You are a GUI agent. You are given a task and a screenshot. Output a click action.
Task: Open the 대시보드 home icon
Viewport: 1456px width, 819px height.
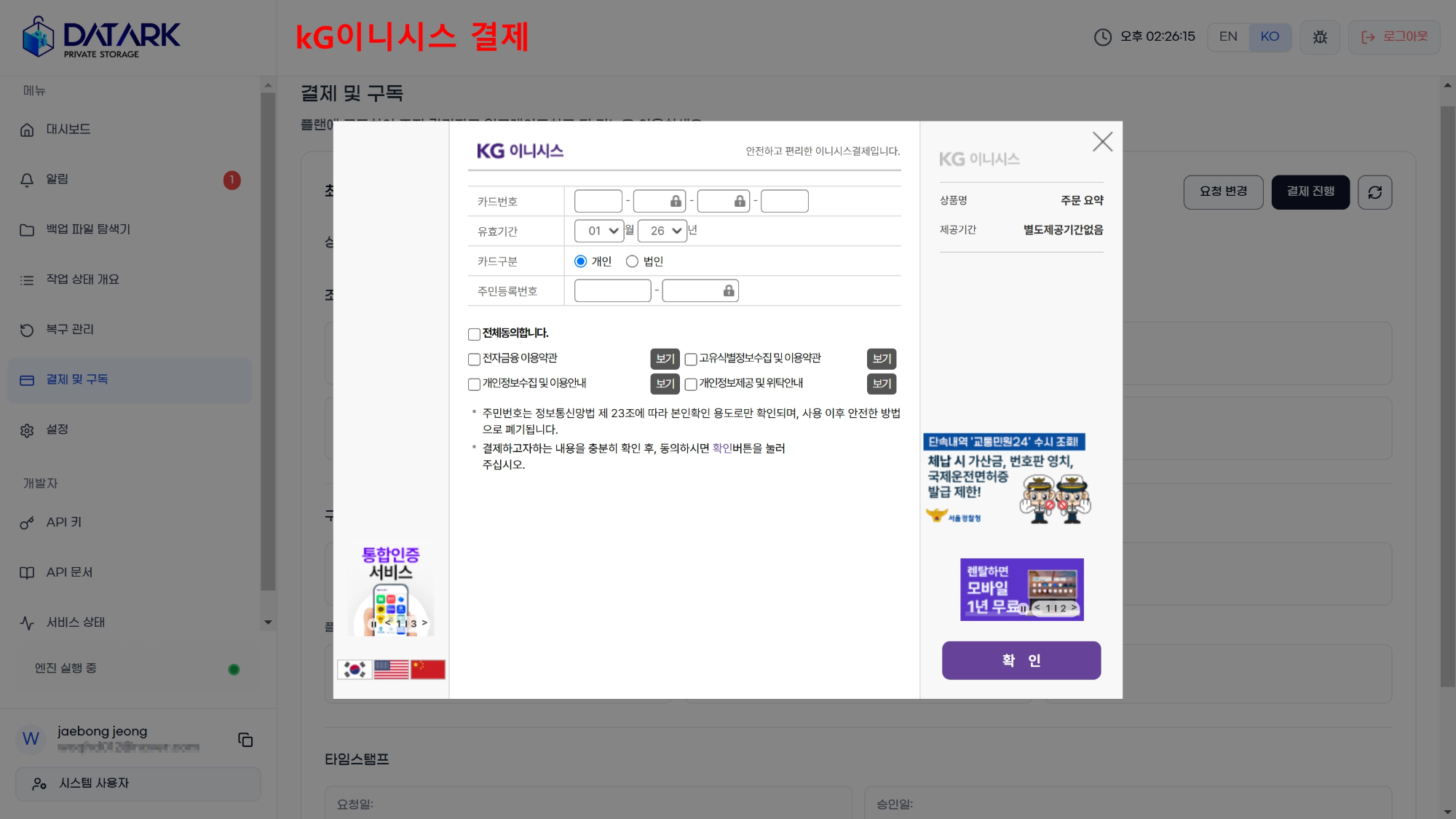(x=27, y=130)
